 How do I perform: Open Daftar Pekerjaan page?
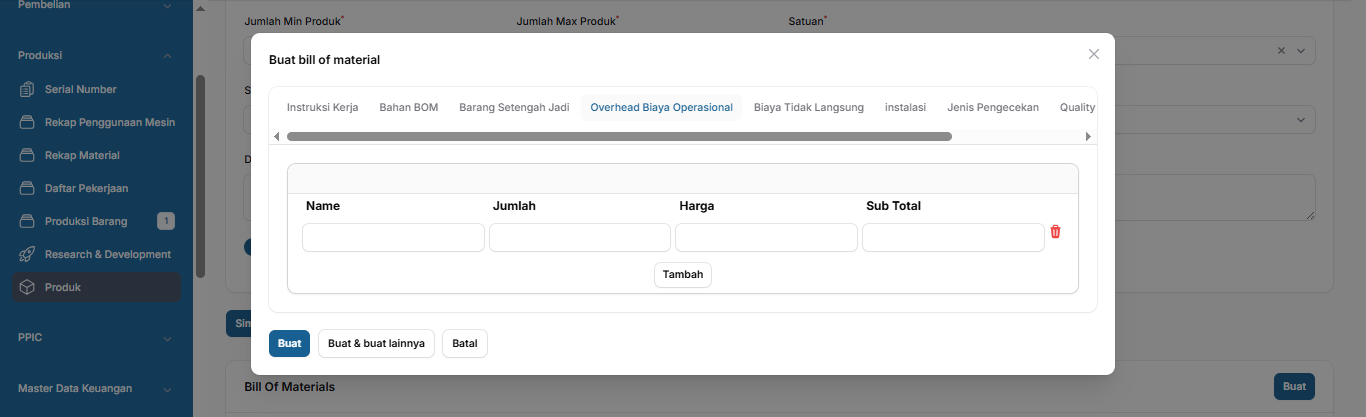pos(87,188)
